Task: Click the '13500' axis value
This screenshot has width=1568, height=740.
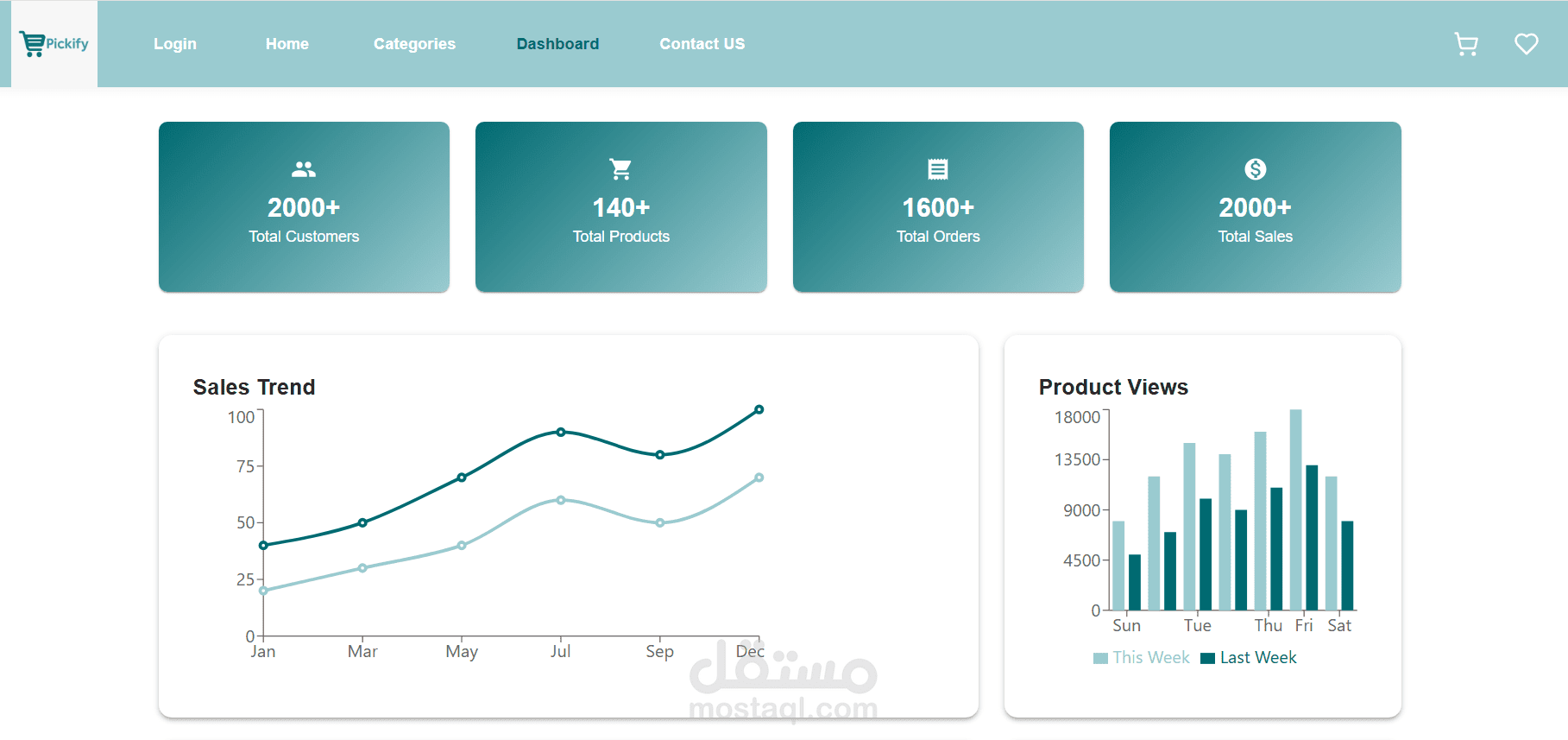Action: click(1077, 459)
